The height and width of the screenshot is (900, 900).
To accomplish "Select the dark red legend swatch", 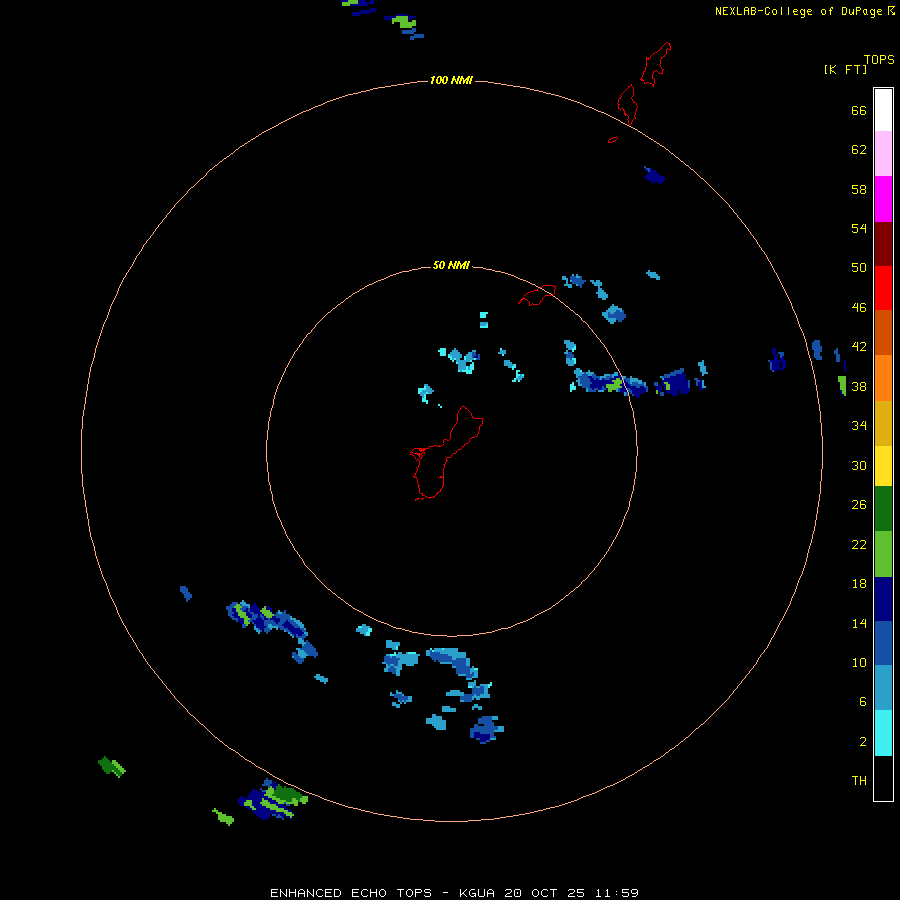I will point(883,243).
